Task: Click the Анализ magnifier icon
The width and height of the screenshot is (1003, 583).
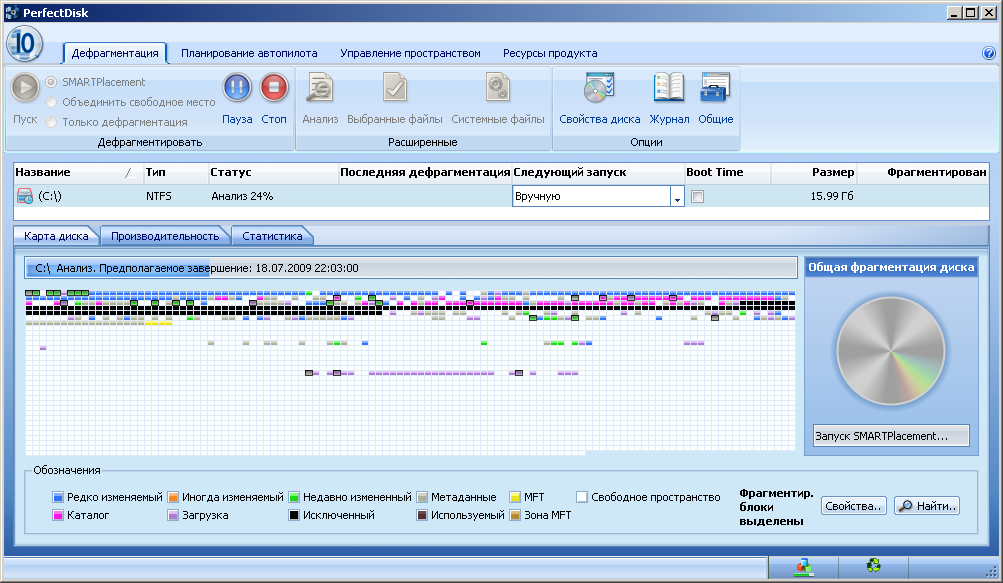Action: tap(320, 88)
